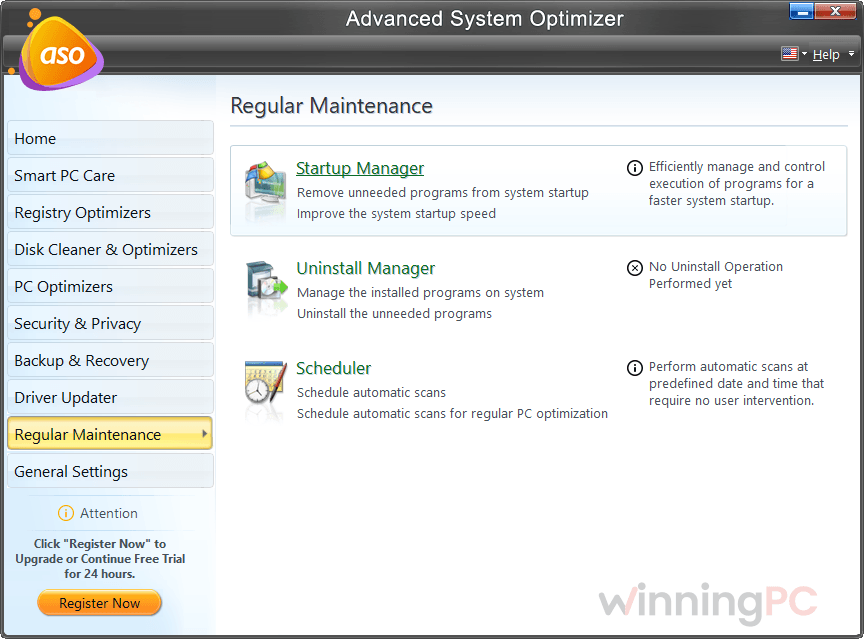Click the Register Now button

point(99,603)
